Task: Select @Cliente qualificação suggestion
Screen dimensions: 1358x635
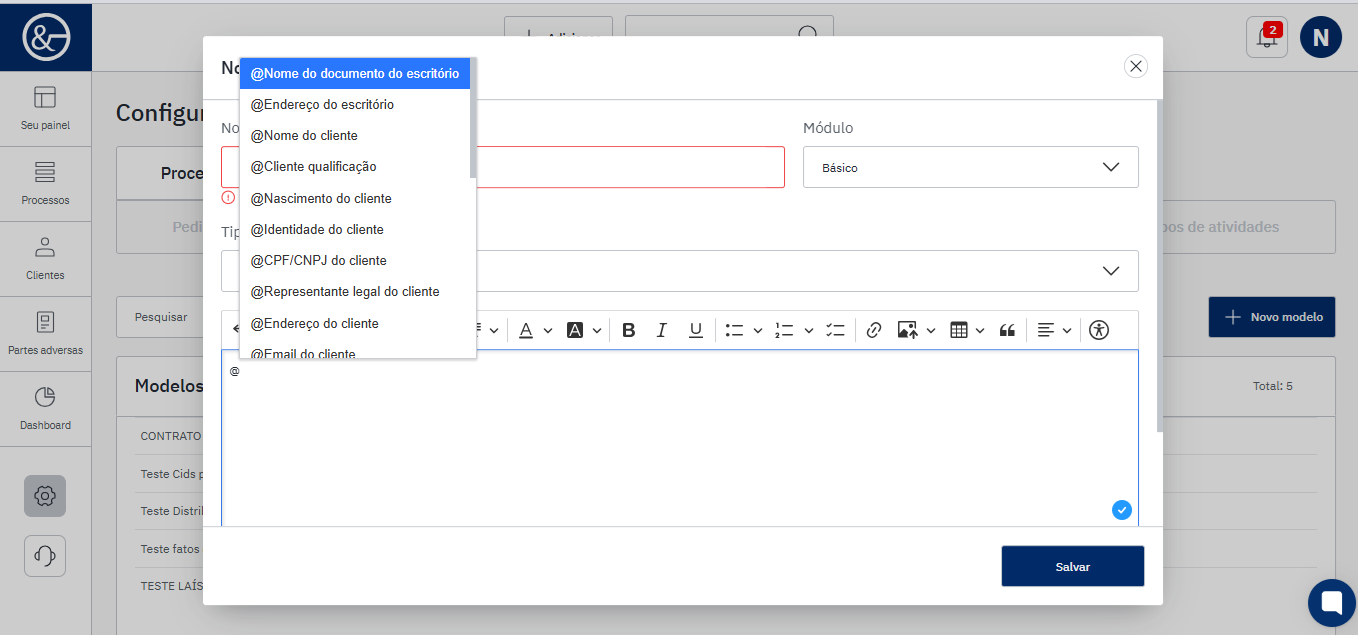Action: 355,166
